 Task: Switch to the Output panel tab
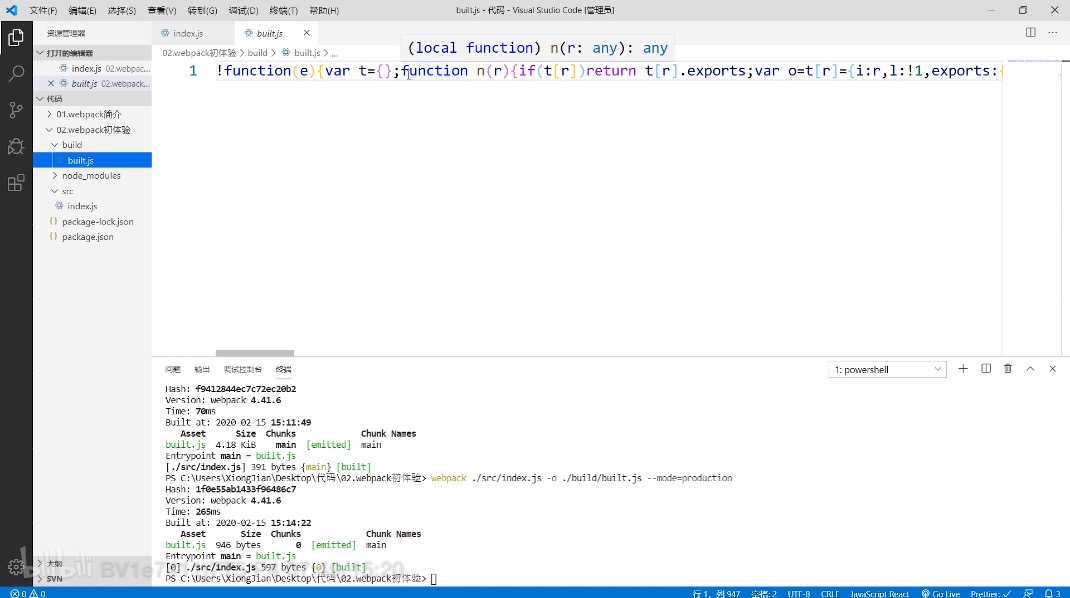click(202, 369)
